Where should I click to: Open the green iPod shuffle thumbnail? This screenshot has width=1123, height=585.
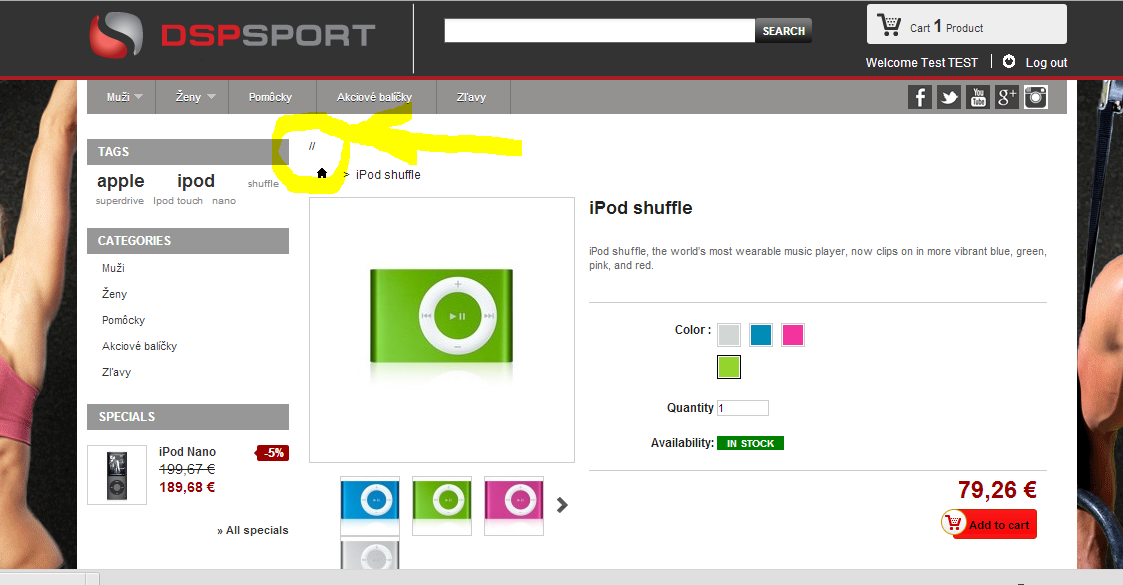click(x=442, y=506)
